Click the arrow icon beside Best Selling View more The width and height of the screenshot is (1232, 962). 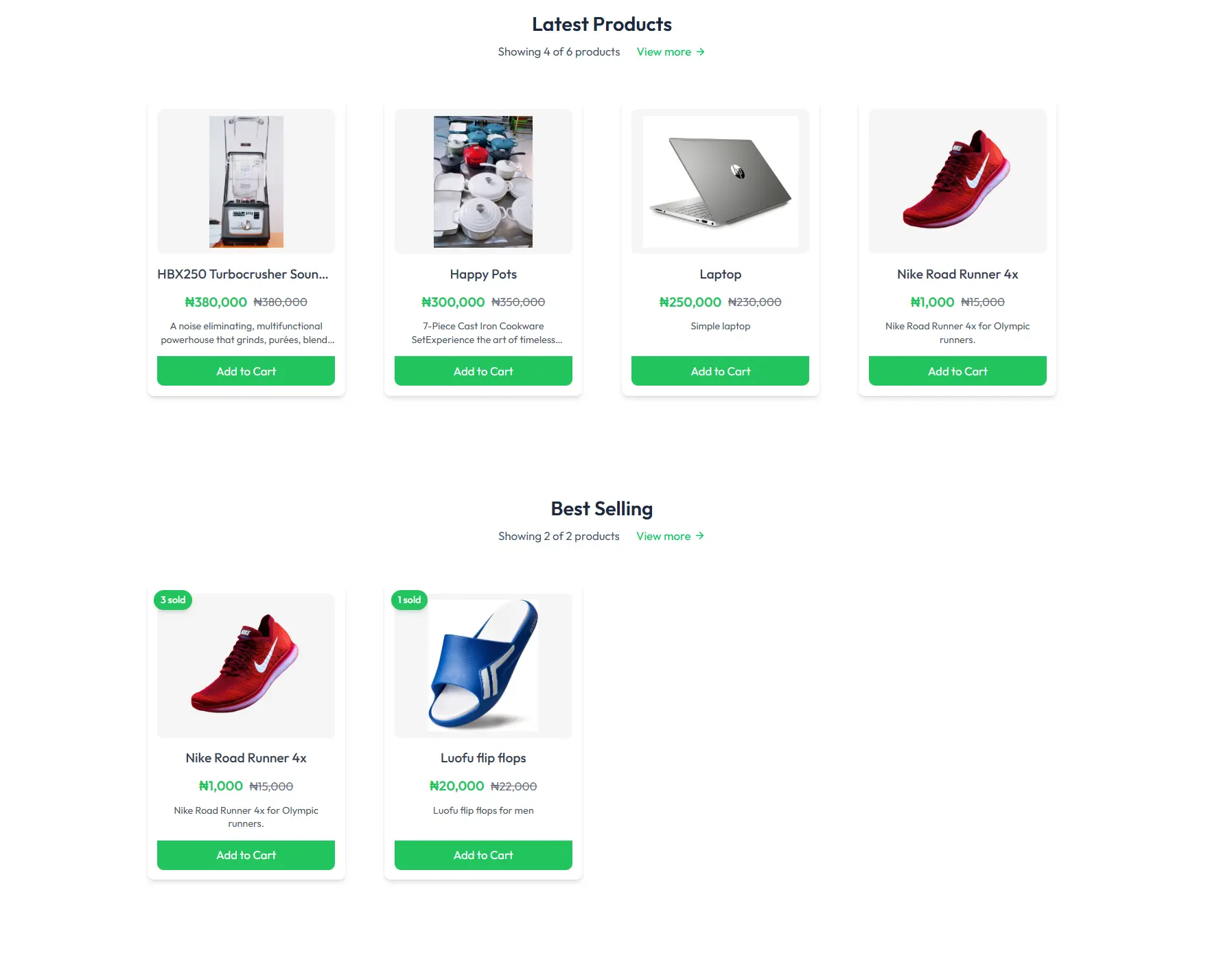pyautogui.click(x=699, y=536)
